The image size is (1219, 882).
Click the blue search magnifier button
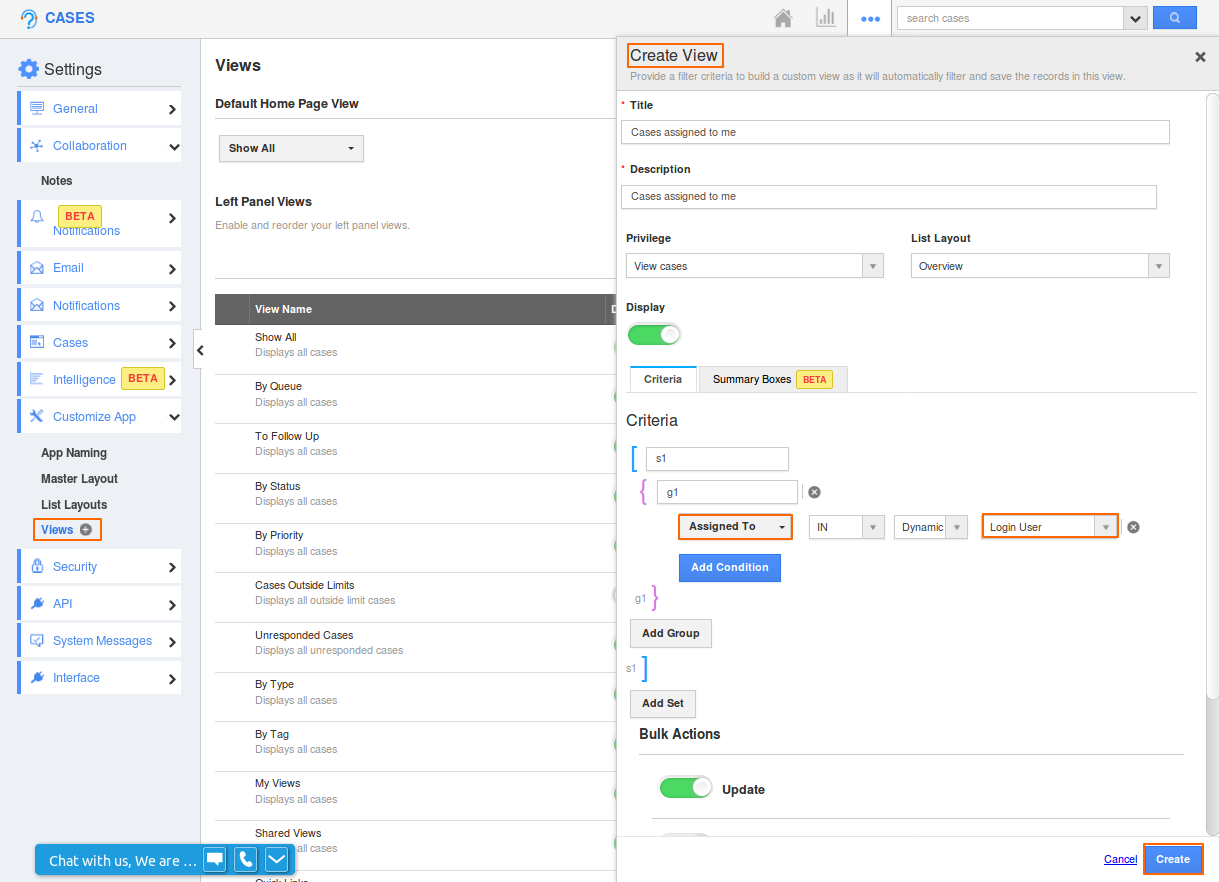(x=1174, y=17)
